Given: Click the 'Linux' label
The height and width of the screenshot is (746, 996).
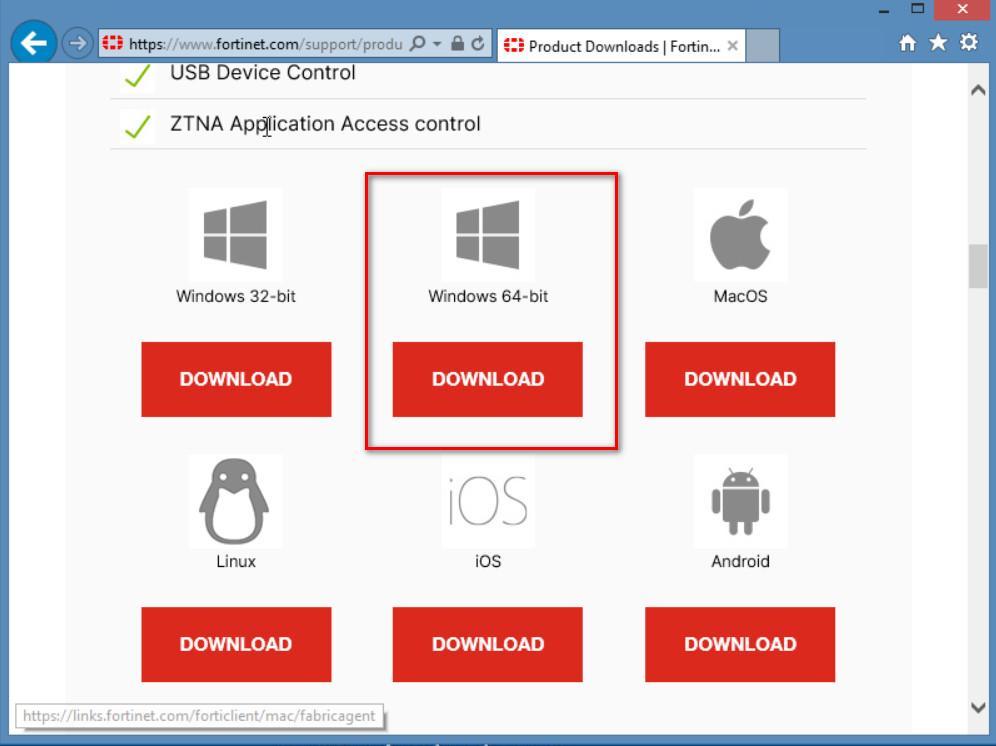Looking at the screenshot, I should click(236, 561).
